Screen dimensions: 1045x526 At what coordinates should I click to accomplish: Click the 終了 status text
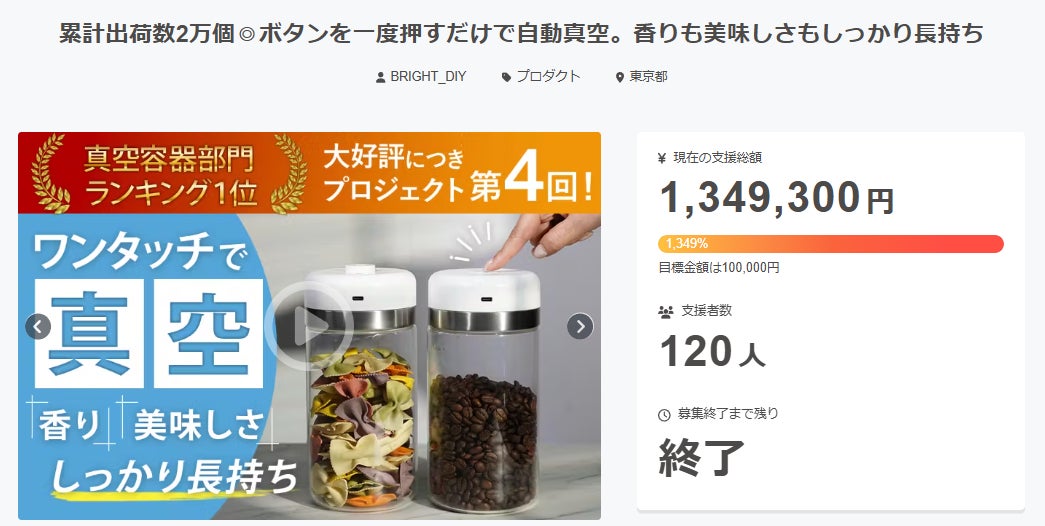(x=702, y=457)
